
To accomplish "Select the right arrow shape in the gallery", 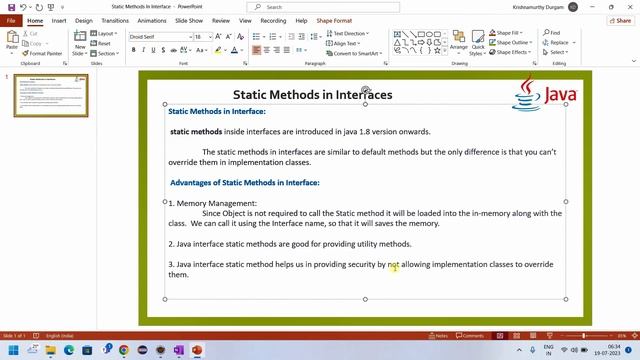I will (421, 42).
